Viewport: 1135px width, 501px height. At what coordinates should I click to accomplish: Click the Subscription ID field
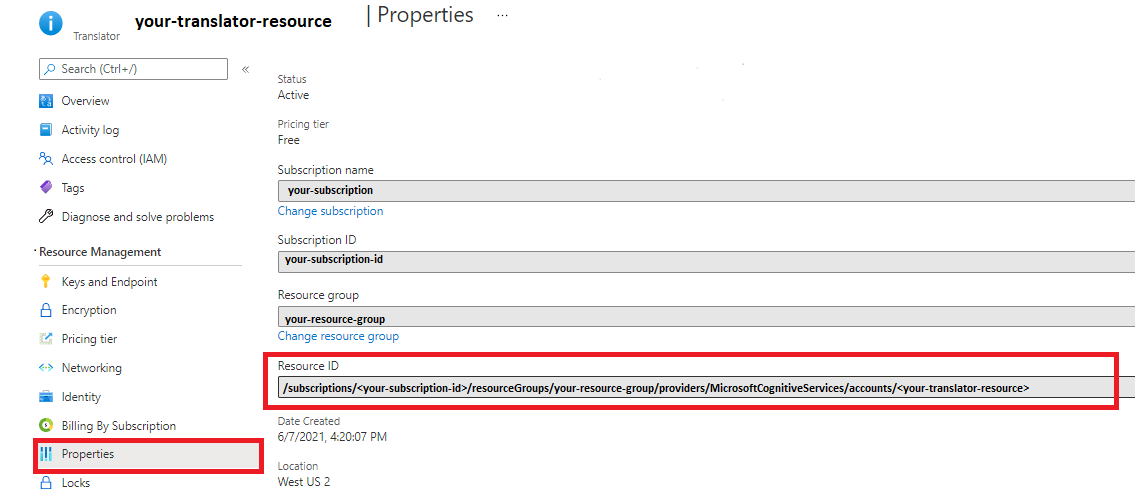click(x=706, y=261)
